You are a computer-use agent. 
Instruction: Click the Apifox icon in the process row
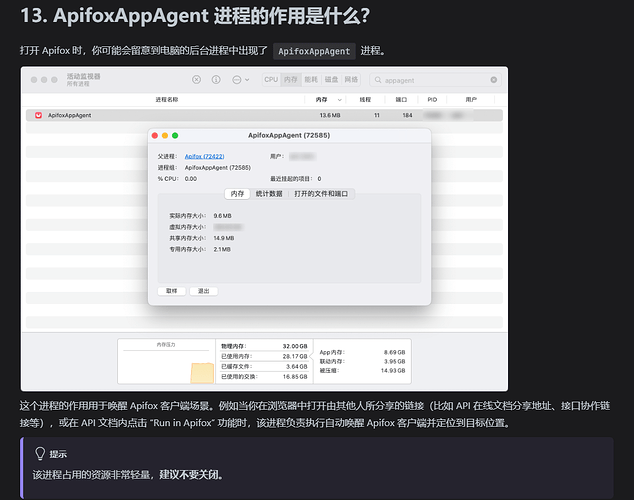click(38, 115)
